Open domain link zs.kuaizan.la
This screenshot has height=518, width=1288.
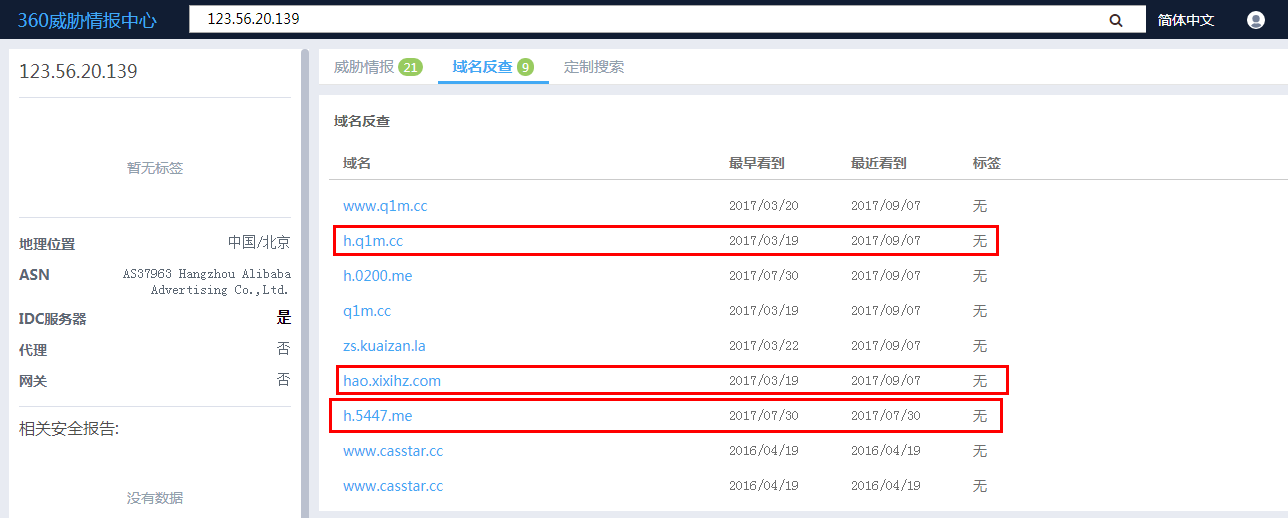coord(384,346)
